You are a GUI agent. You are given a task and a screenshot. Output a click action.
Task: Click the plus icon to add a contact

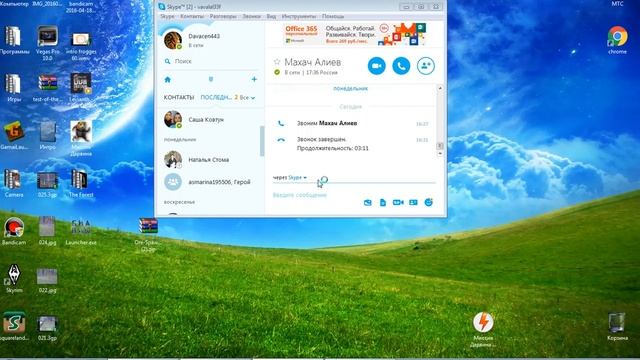click(254, 79)
